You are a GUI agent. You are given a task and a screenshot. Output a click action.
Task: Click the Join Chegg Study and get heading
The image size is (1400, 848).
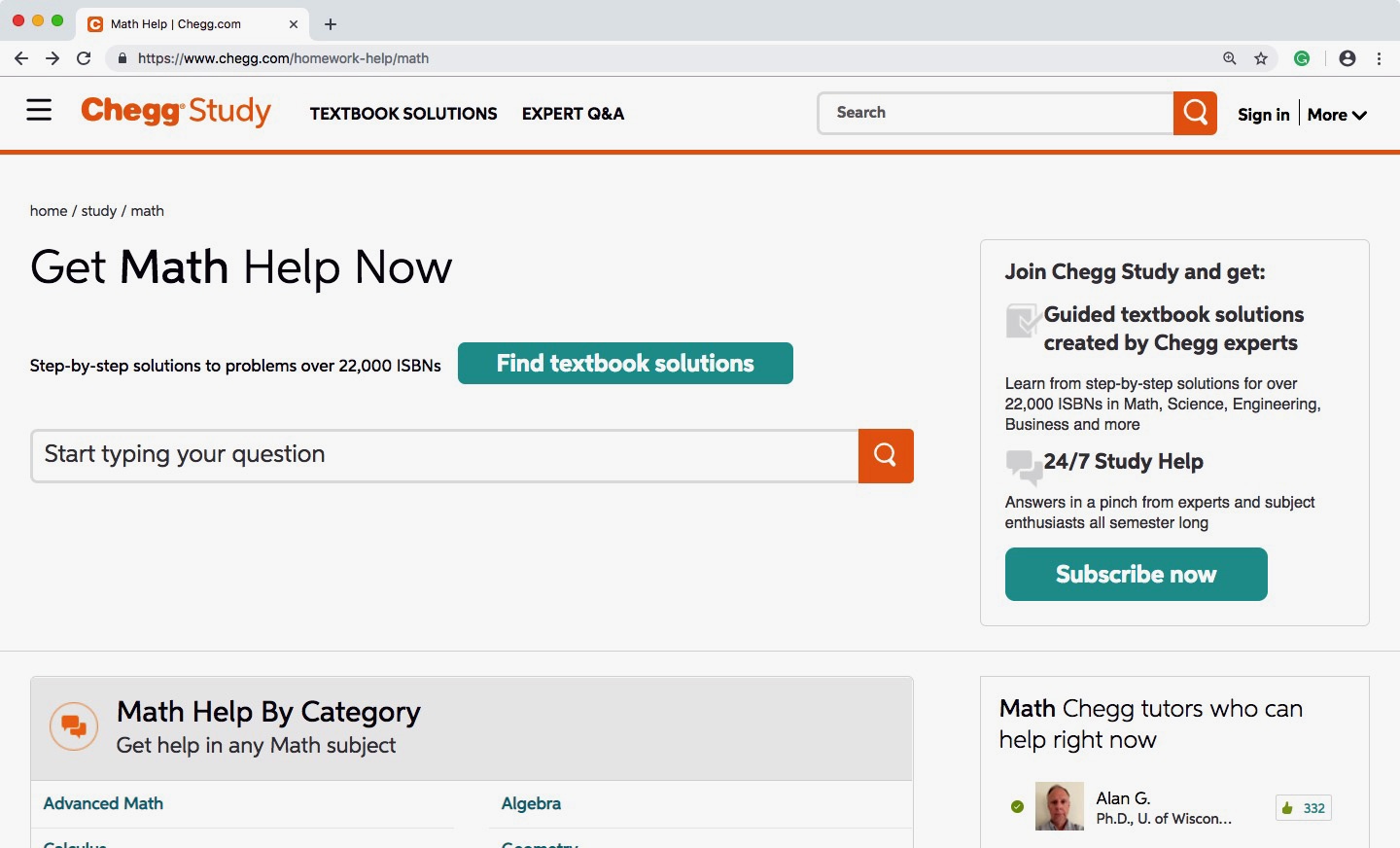click(1135, 272)
